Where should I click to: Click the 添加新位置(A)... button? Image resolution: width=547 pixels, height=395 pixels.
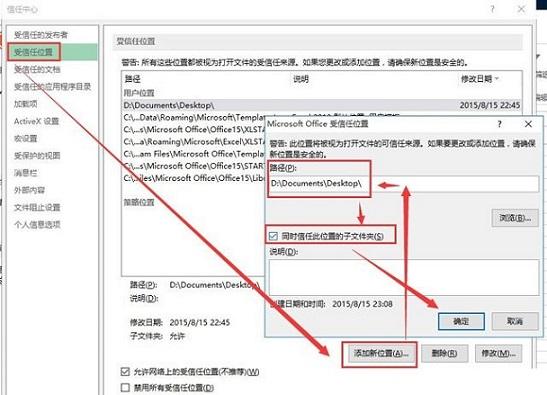click(x=380, y=353)
